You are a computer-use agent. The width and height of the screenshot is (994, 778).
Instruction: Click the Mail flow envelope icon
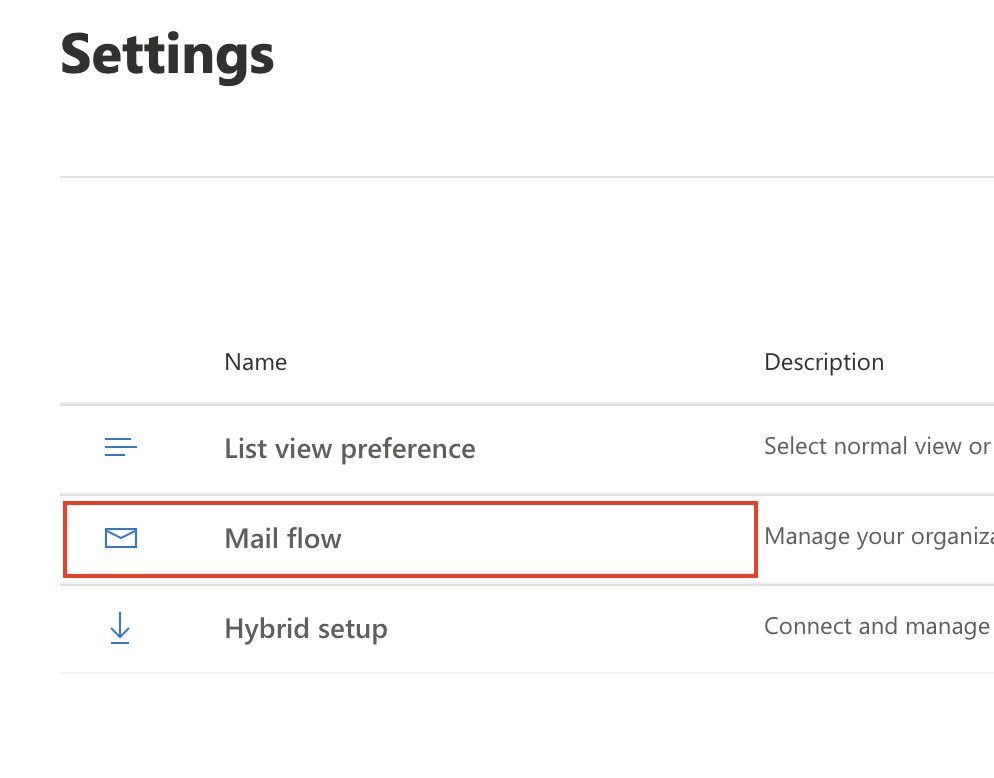tap(120, 538)
